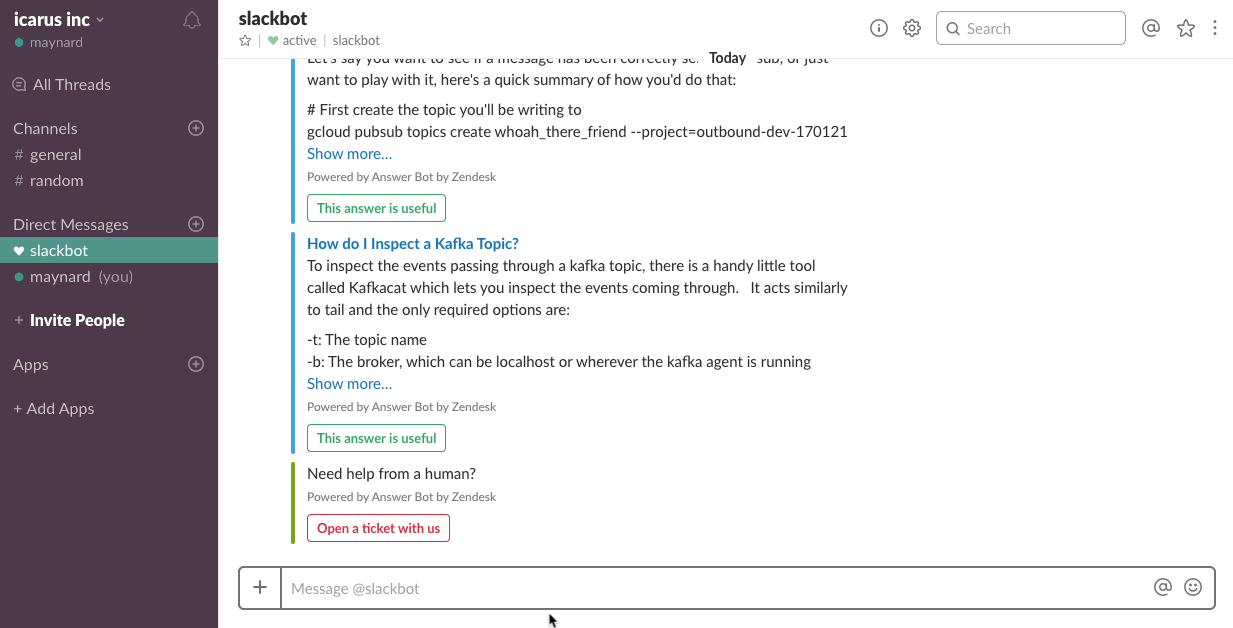
Task: Open All Threads view
Action: coord(62,85)
